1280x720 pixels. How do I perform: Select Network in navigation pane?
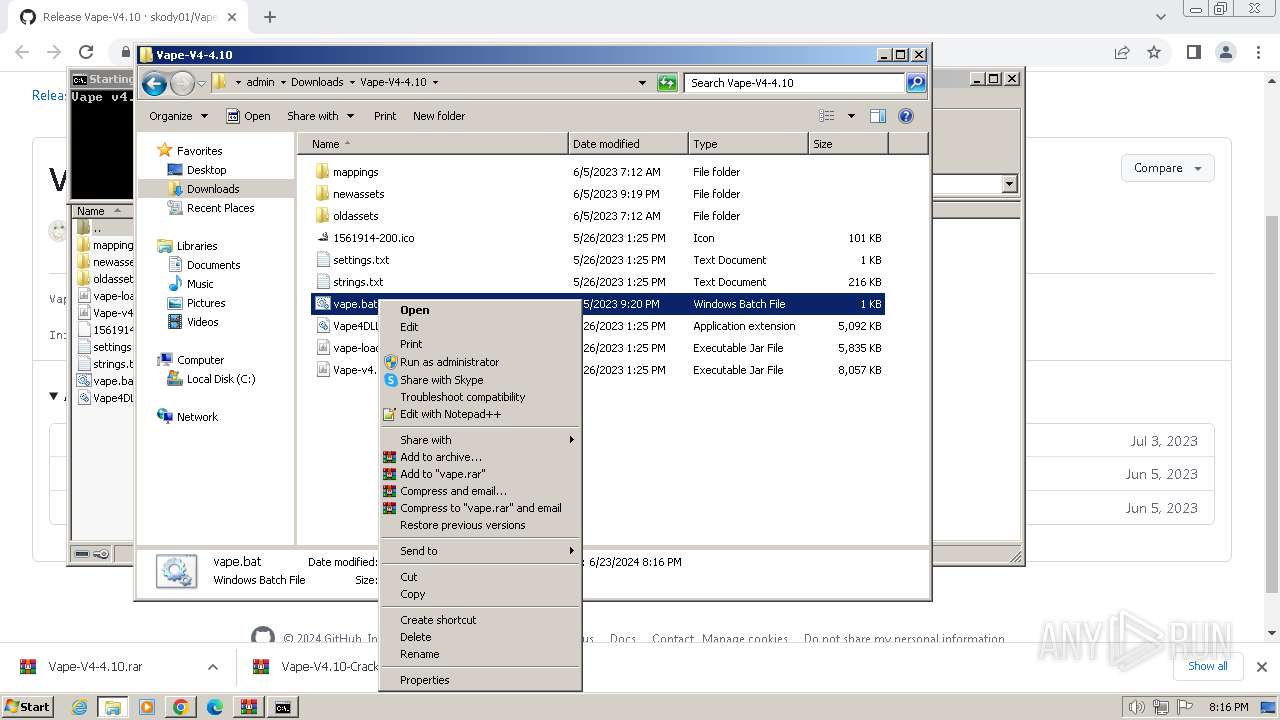(x=197, y=417)
